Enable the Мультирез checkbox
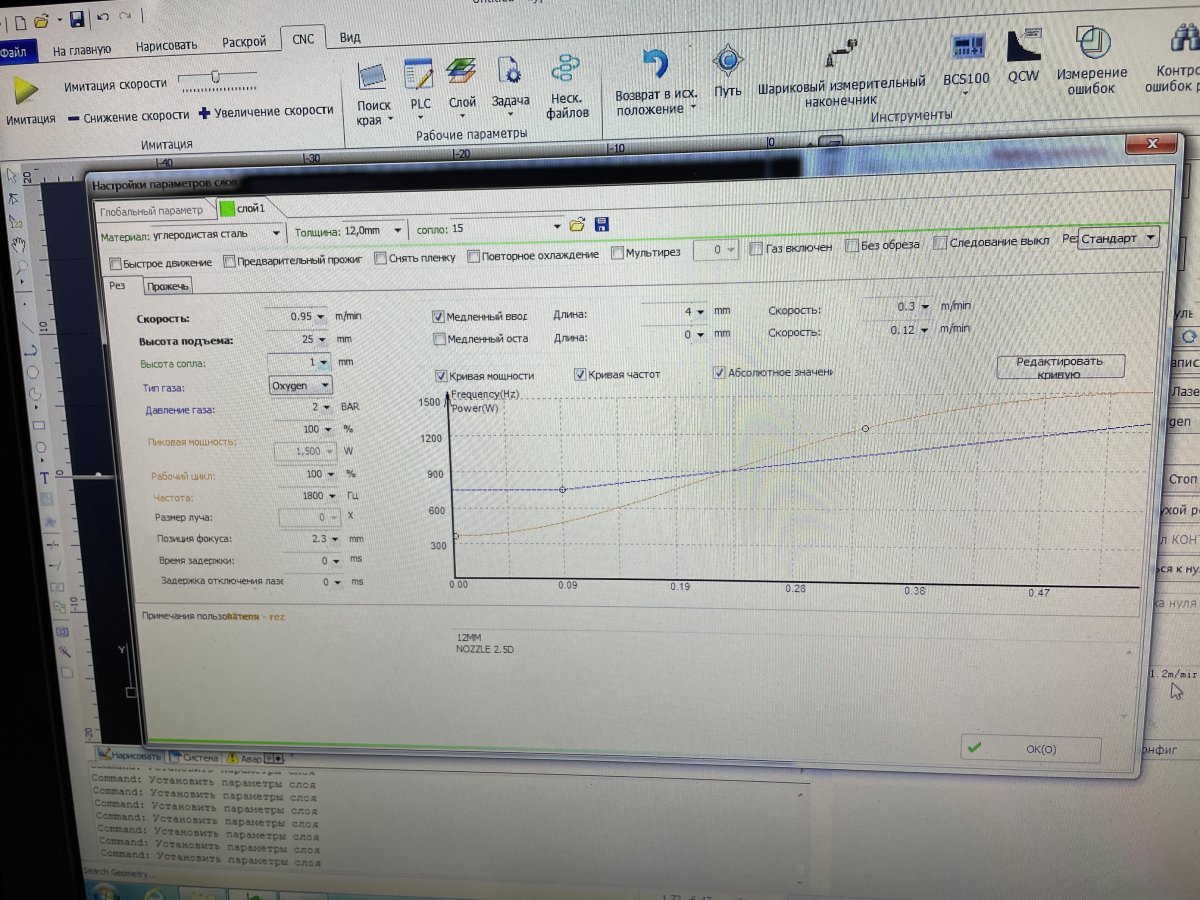This screenshot has width=1200, height=900. click(617, 253)
